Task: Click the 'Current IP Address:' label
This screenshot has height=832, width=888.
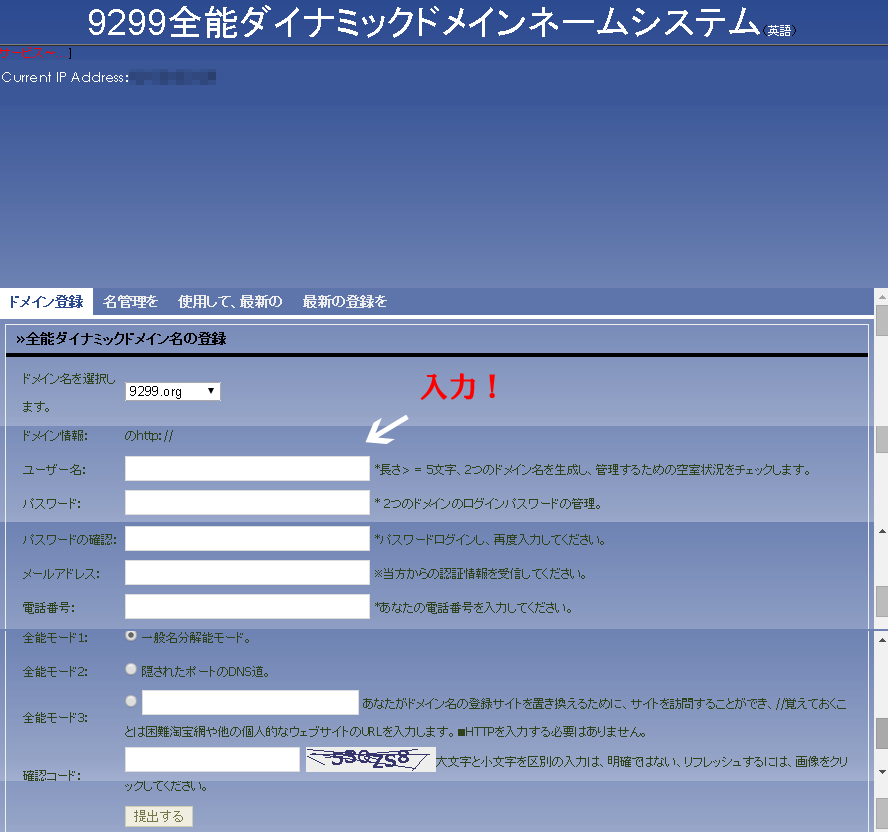Action: (x=65, y=77)
